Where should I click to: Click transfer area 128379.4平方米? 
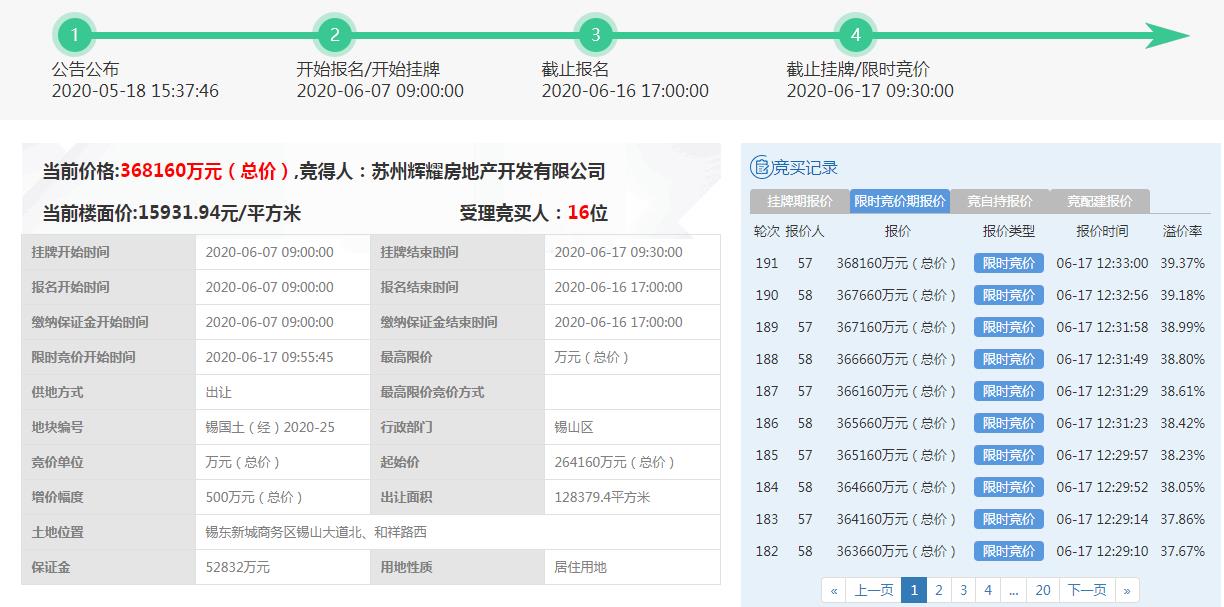602,497
